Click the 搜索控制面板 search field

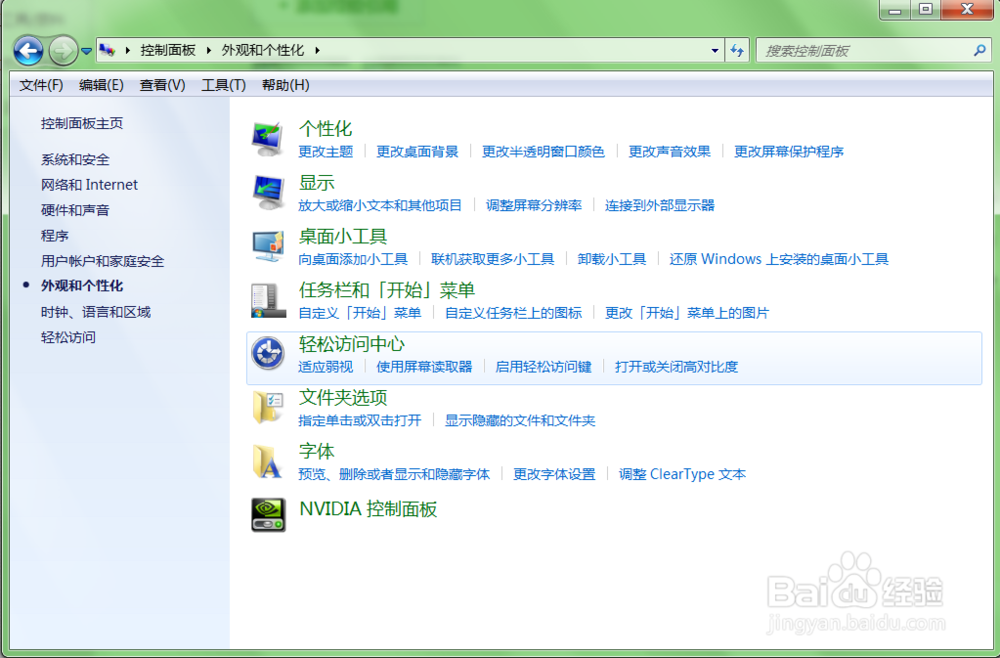point(870,50)
